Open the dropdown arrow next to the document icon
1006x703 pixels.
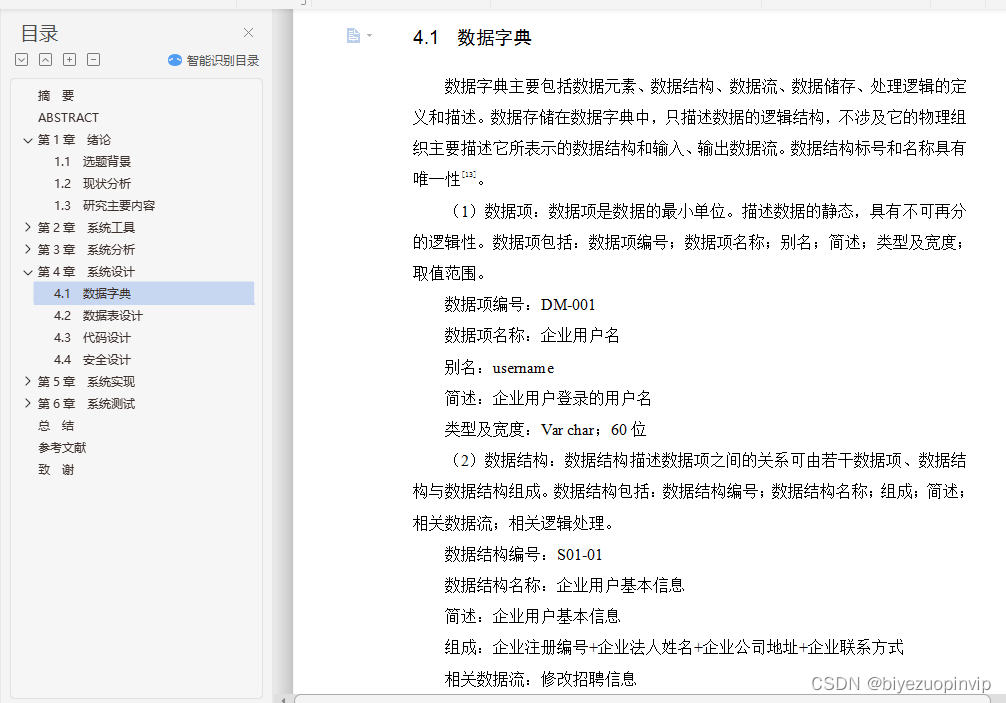(369, 36)
